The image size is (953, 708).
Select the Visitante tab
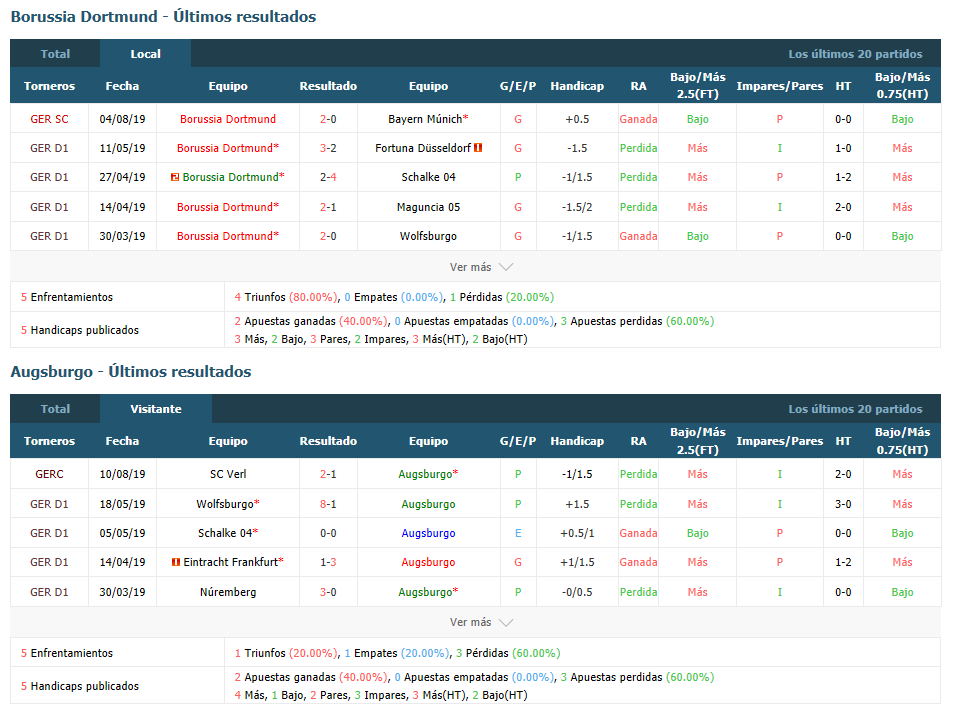[156, 409]
